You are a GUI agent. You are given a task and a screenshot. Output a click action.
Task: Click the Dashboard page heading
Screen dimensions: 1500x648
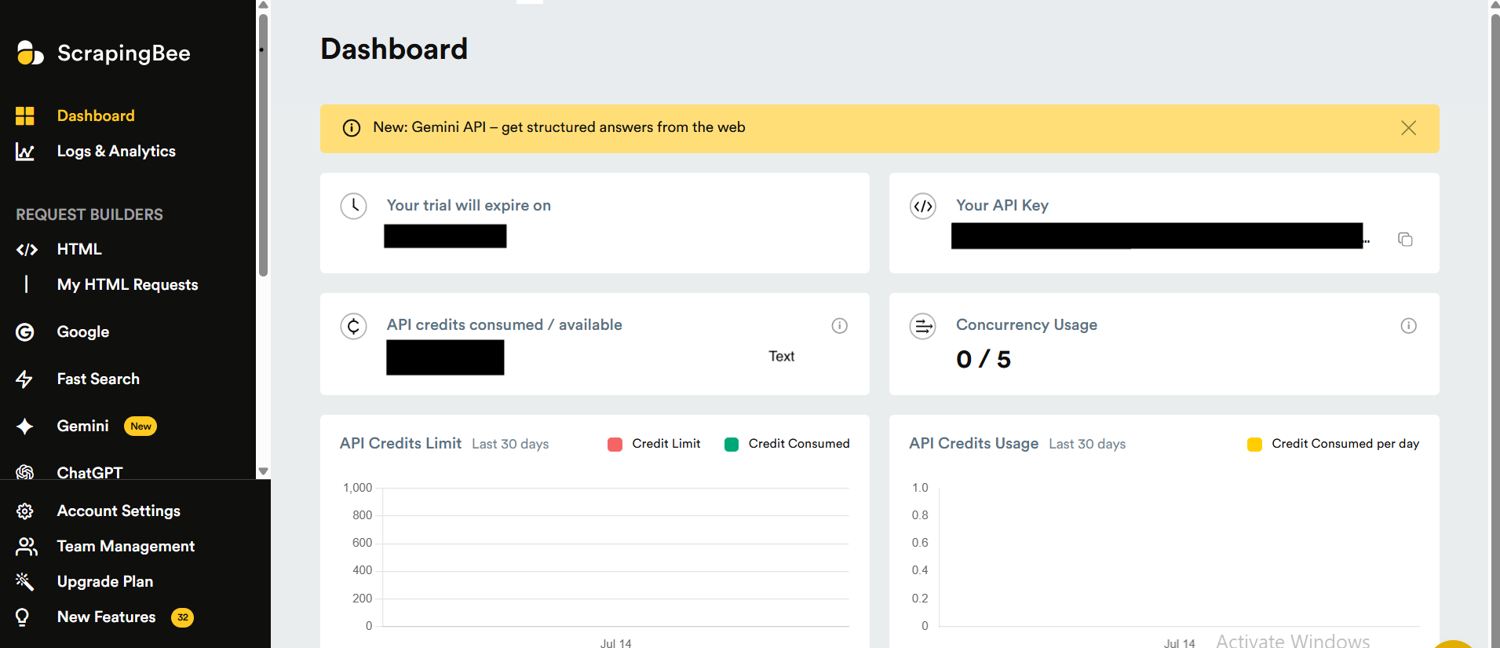click(394, 49)
